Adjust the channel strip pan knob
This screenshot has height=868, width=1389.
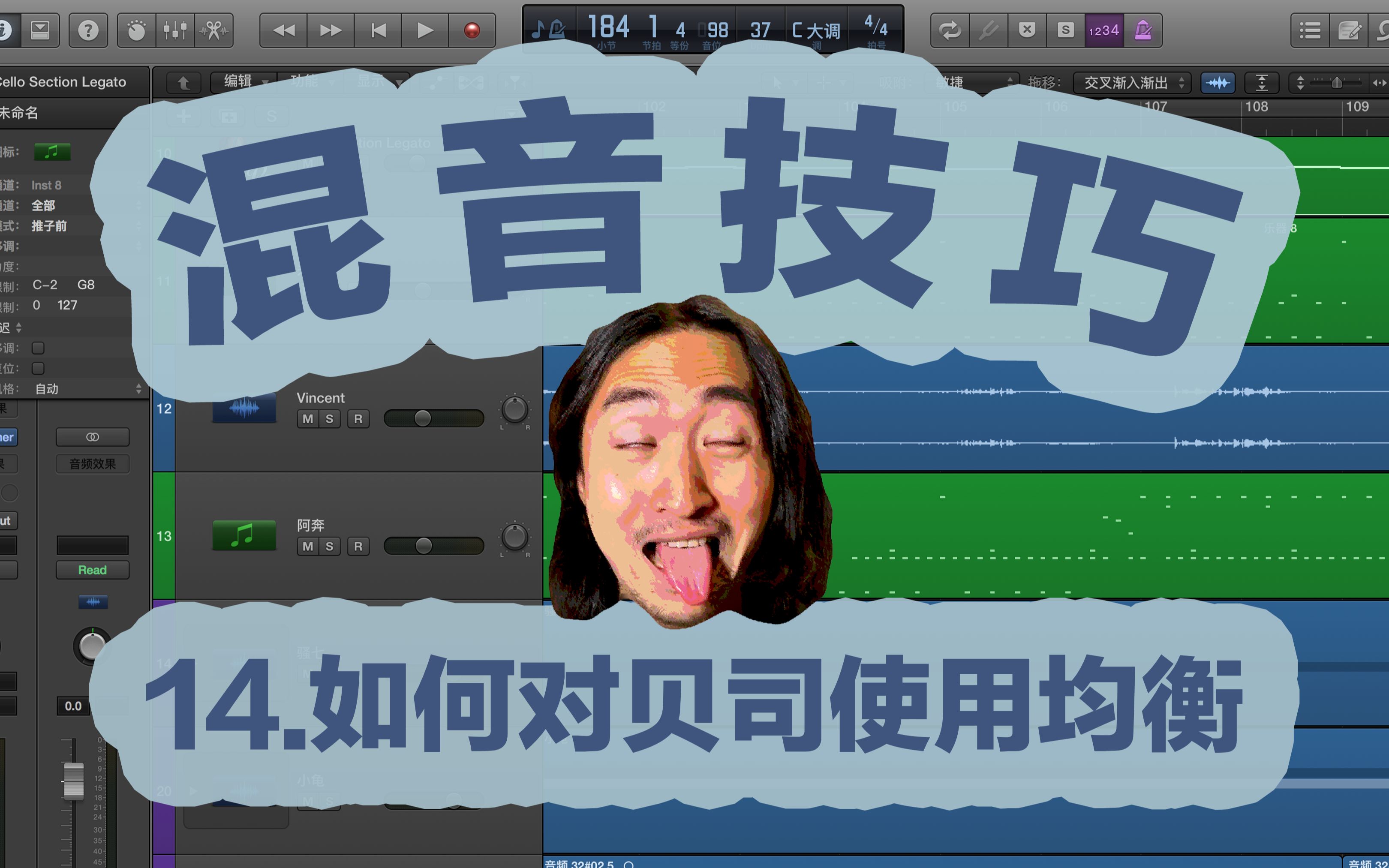coord(92,646)
